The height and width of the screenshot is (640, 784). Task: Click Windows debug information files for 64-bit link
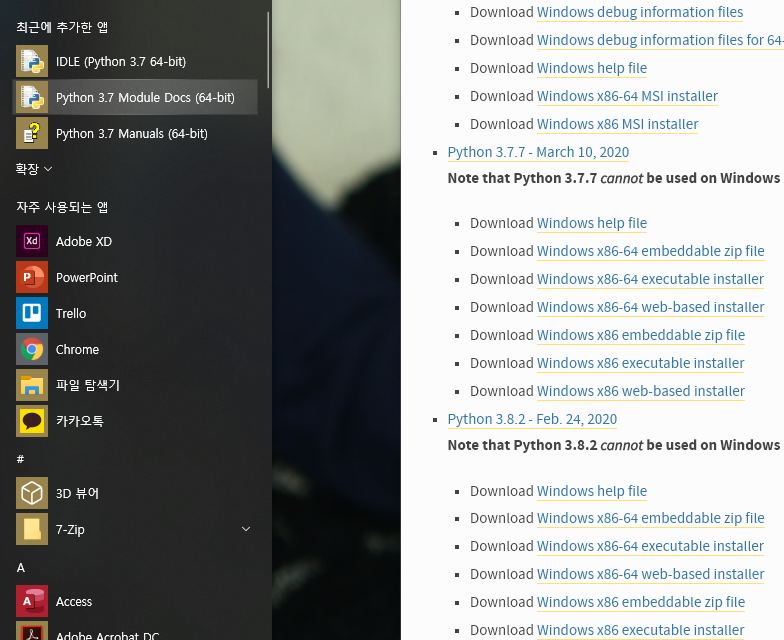[660, 40]
